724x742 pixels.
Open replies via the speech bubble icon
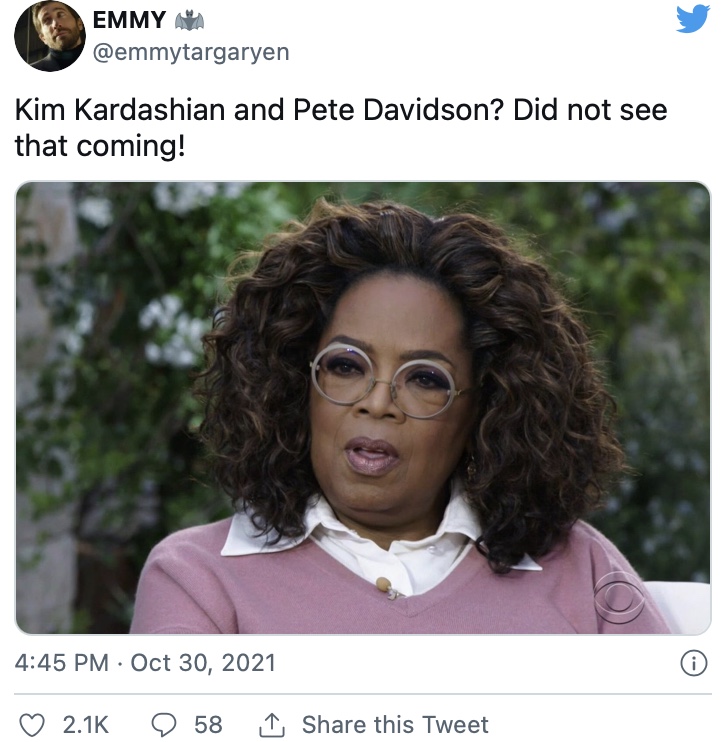click(x=164, y=725)
